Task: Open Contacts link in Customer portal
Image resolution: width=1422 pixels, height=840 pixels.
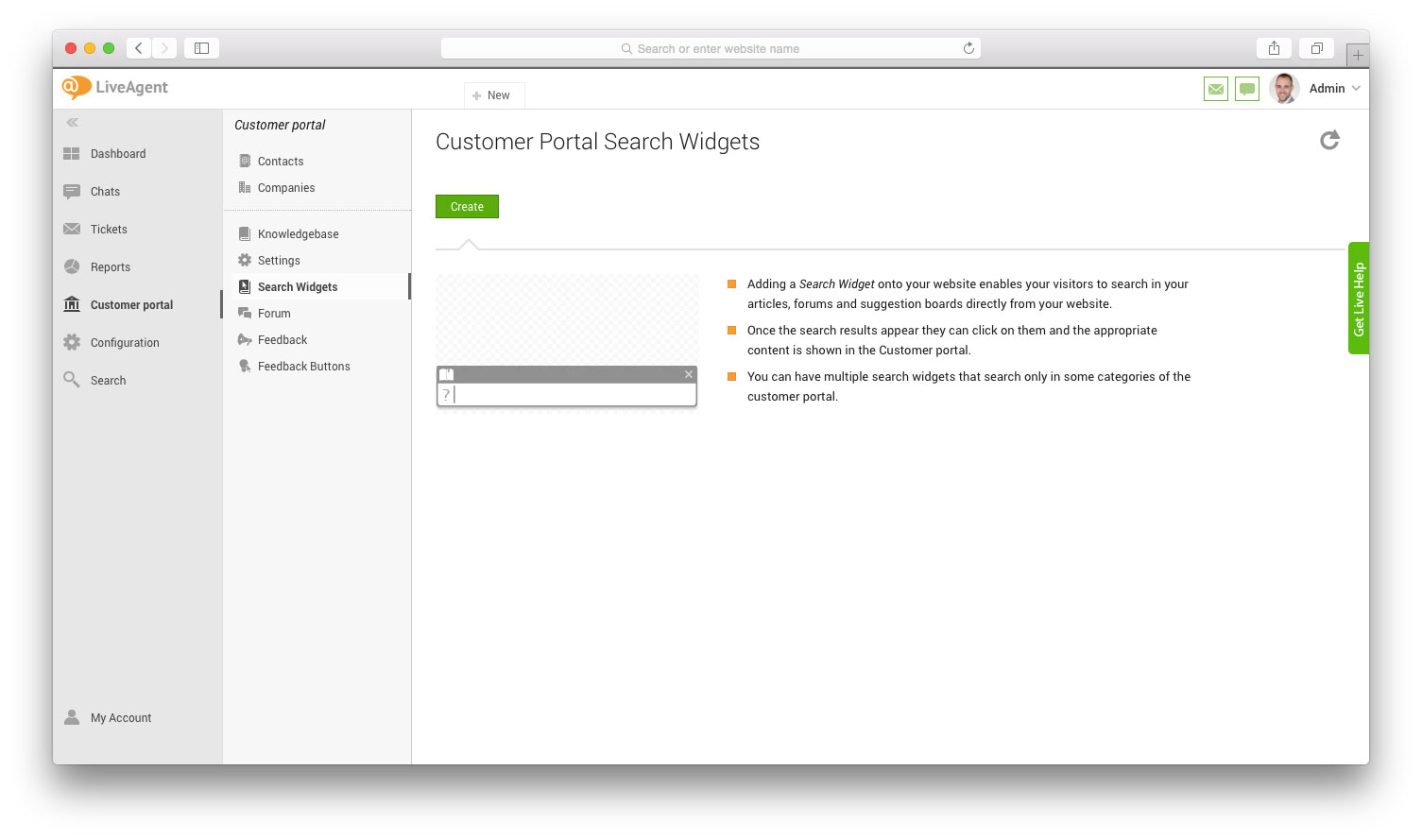Action: (x=281, y=162)
